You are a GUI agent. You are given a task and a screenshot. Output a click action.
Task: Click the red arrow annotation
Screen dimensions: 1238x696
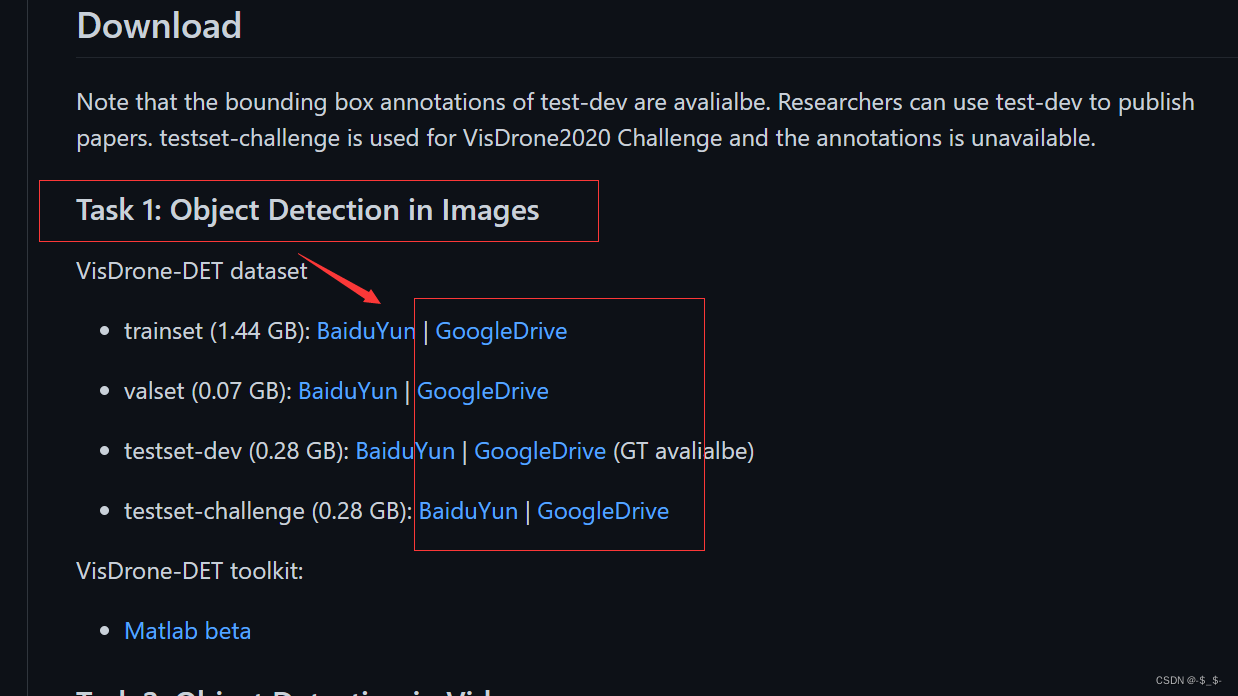pos(339,279)
